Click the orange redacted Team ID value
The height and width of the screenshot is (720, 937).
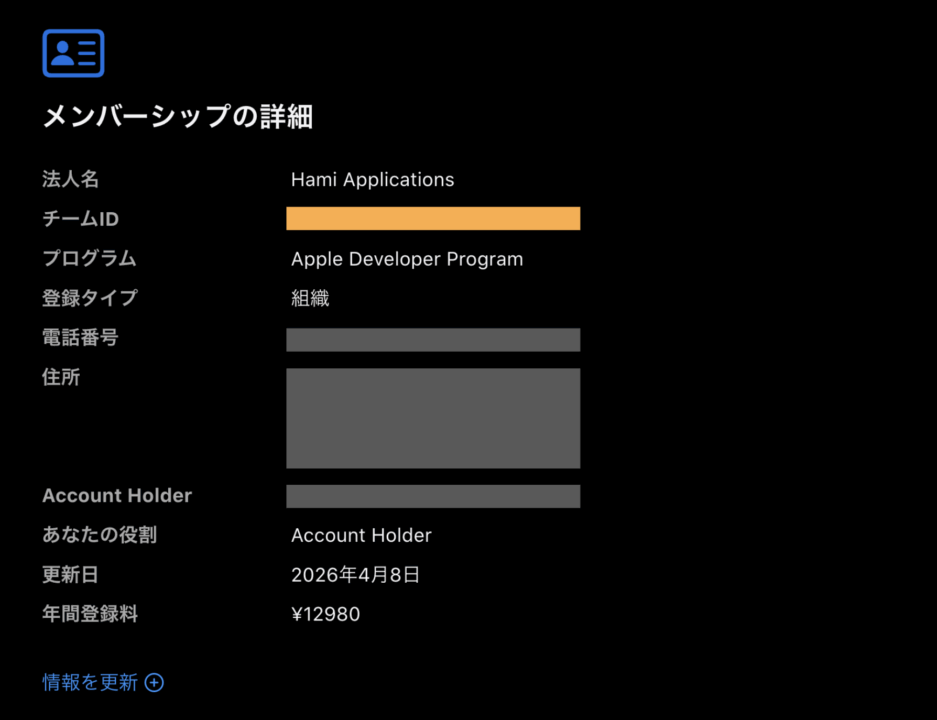[x=433, y=218]
